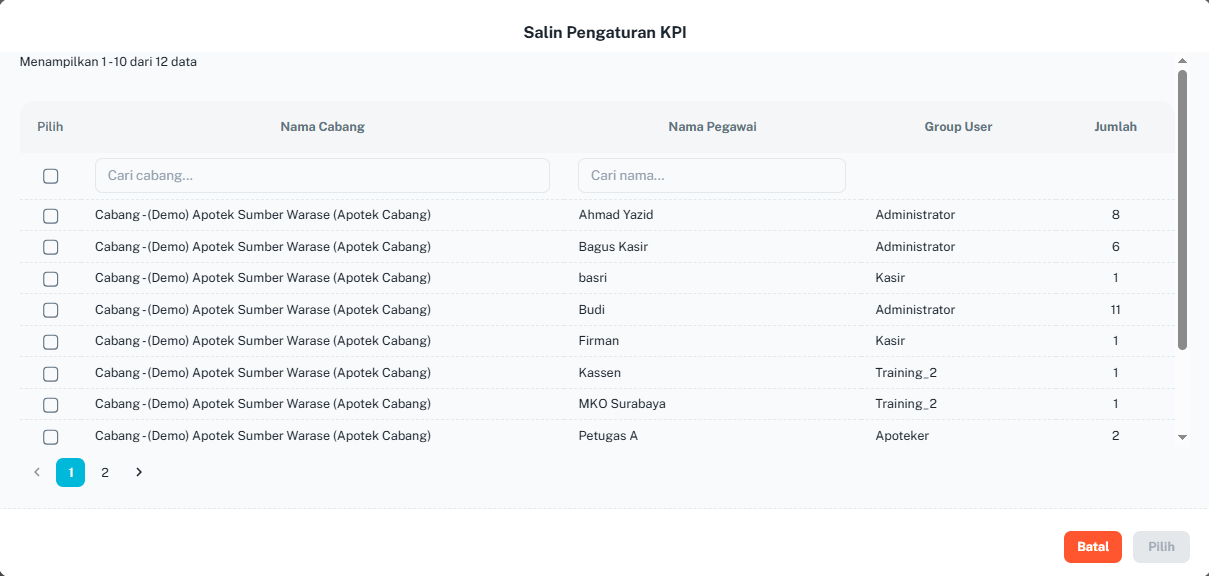Check the box next to Firman
Screen dimensions: 1209x576
[x=51, y=341]
